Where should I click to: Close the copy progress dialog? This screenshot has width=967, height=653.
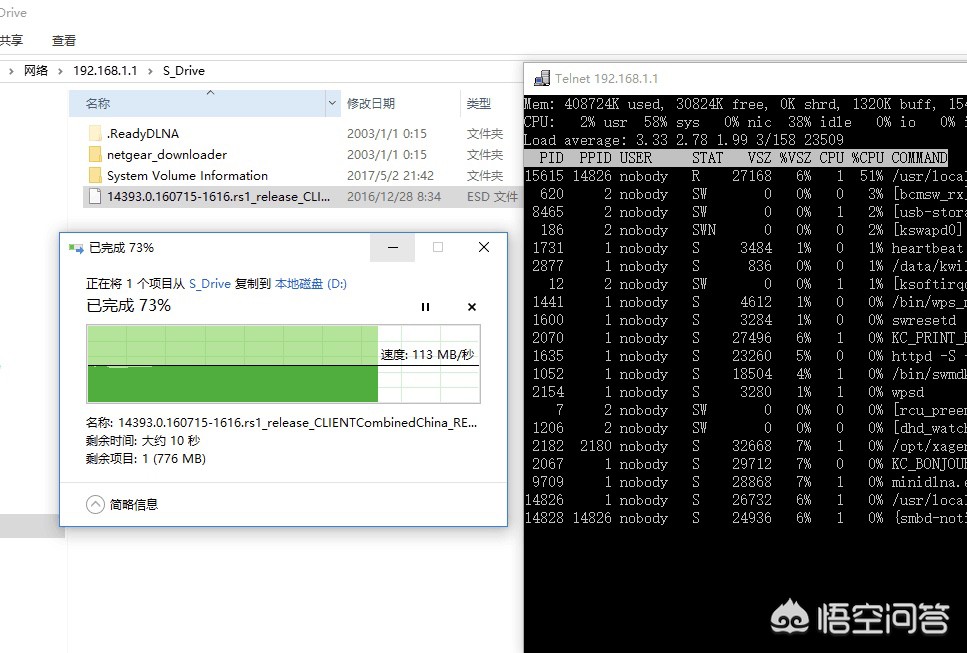(484, 247)
